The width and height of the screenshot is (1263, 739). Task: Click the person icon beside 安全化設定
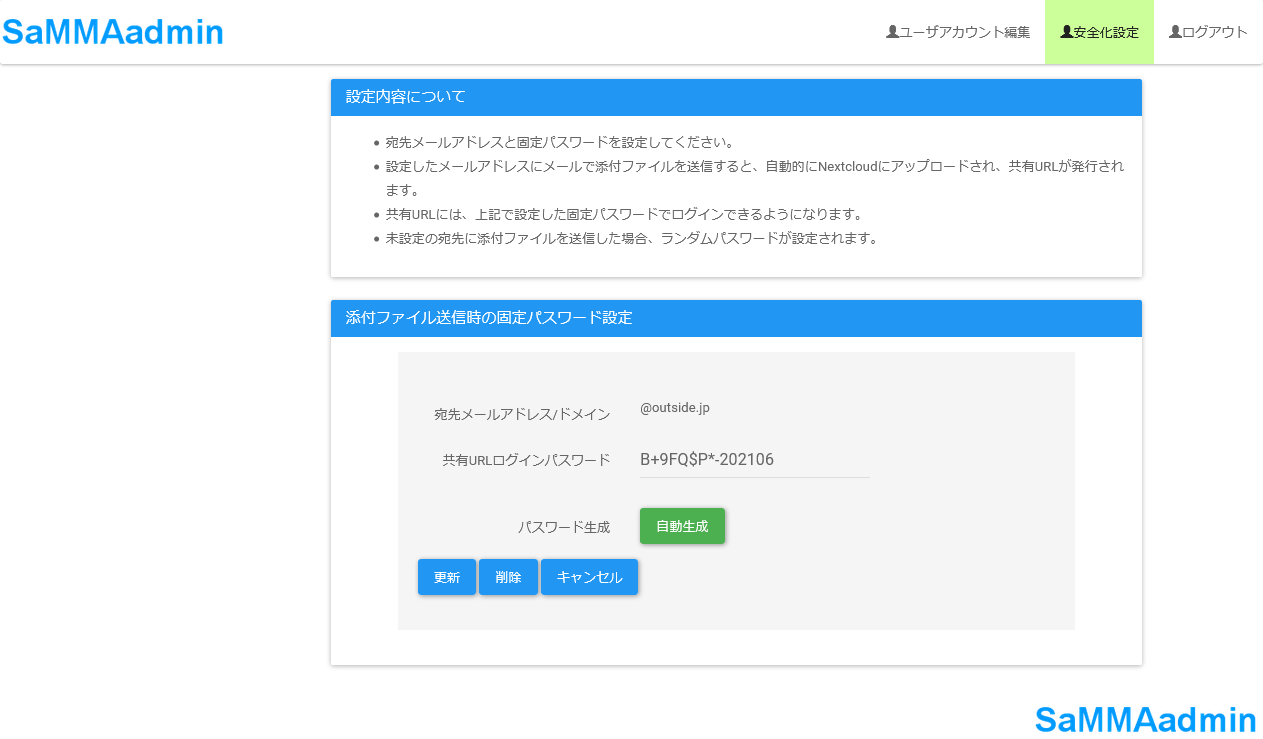[x=1066, y=32]
